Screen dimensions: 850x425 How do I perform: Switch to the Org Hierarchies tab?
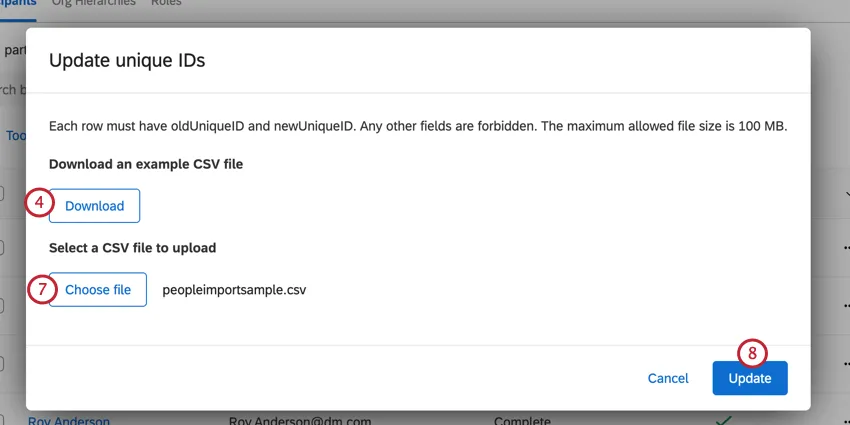tap(93, 3)
